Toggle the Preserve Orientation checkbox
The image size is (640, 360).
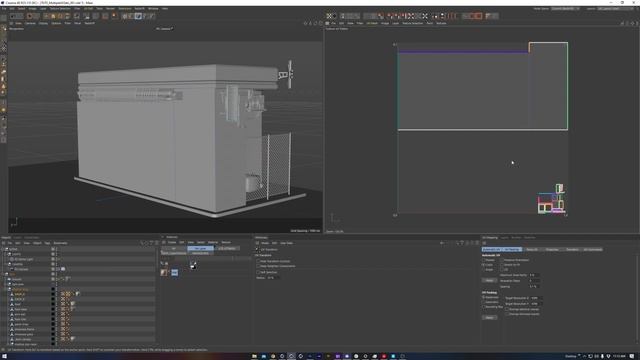[x=502, y=260]
